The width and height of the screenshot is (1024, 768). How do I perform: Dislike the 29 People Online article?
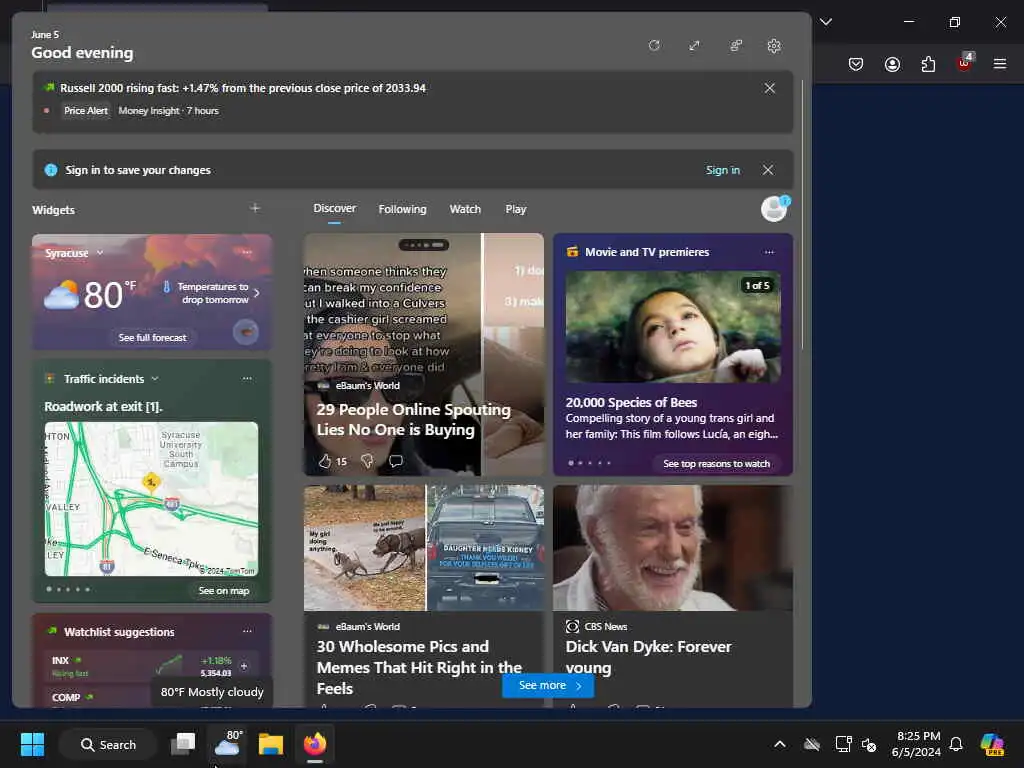tap(368, 461)
